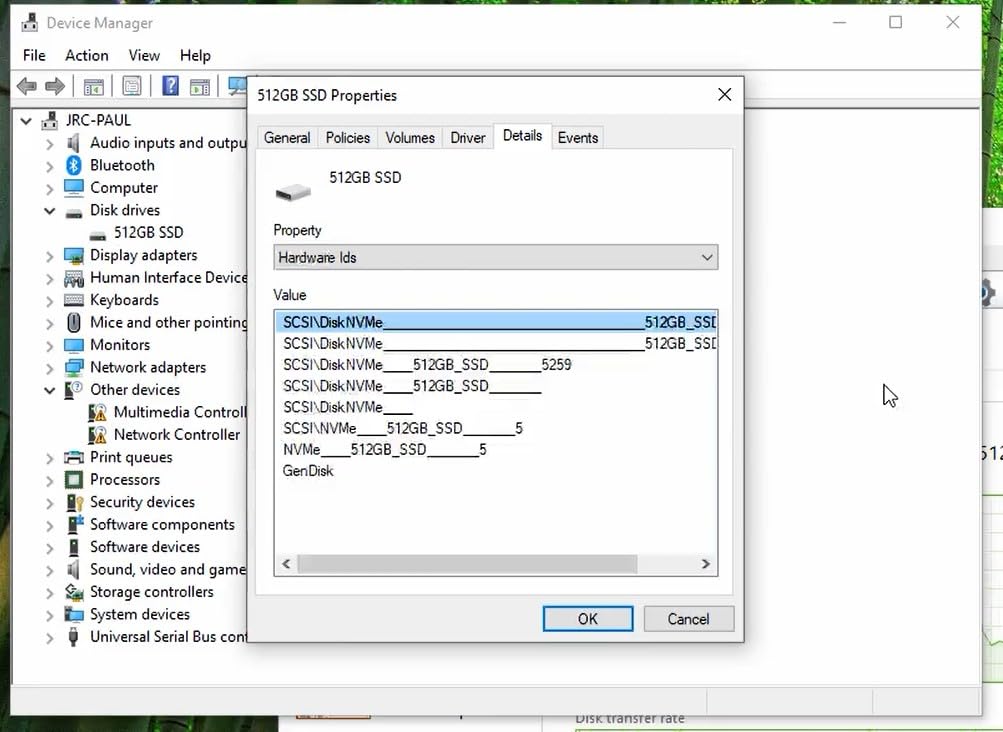Select Network Controller warning icon
Image resolution: width=1003 pixels, height=732 pixels.
click(x=97, y=435)
